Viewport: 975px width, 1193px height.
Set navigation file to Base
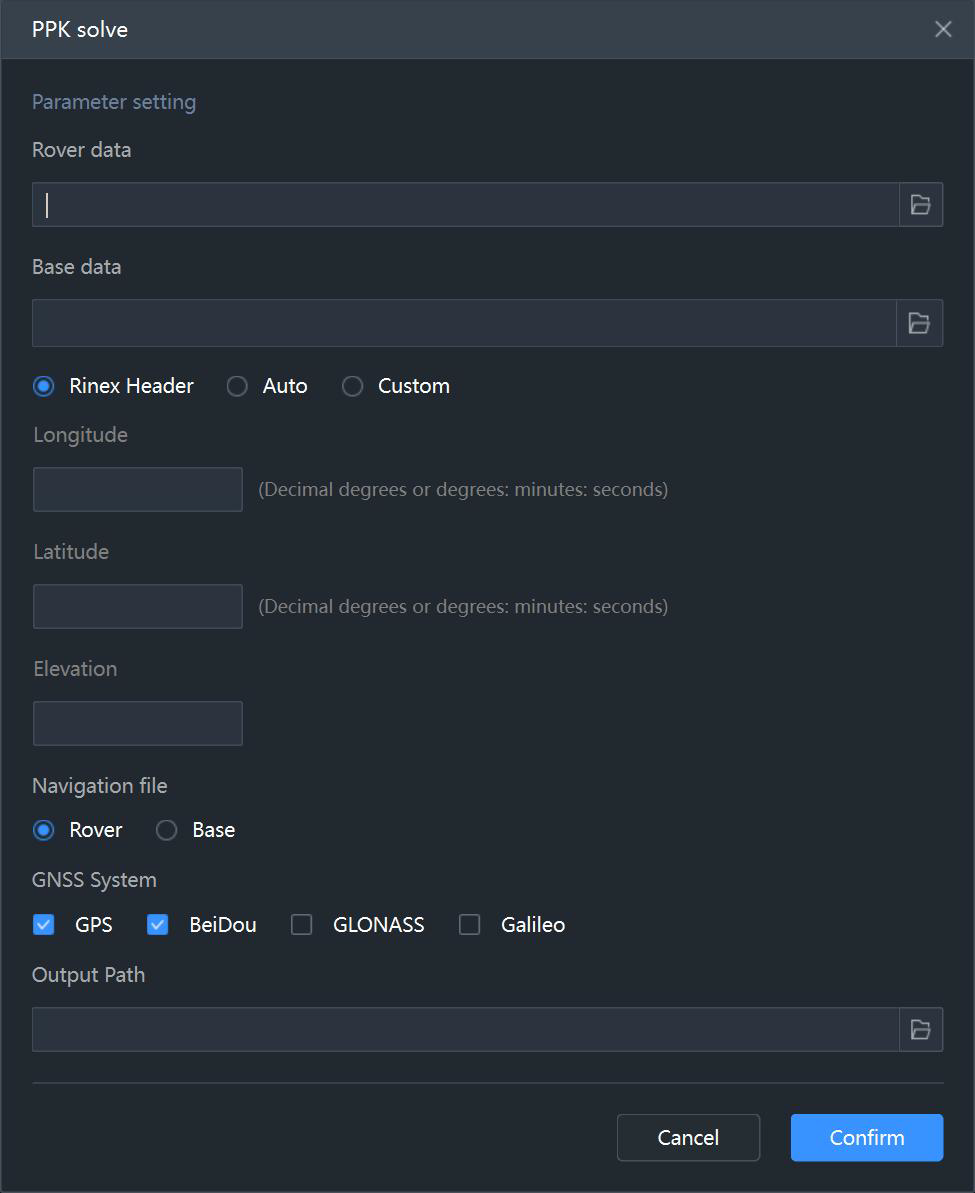coord(167,829)
